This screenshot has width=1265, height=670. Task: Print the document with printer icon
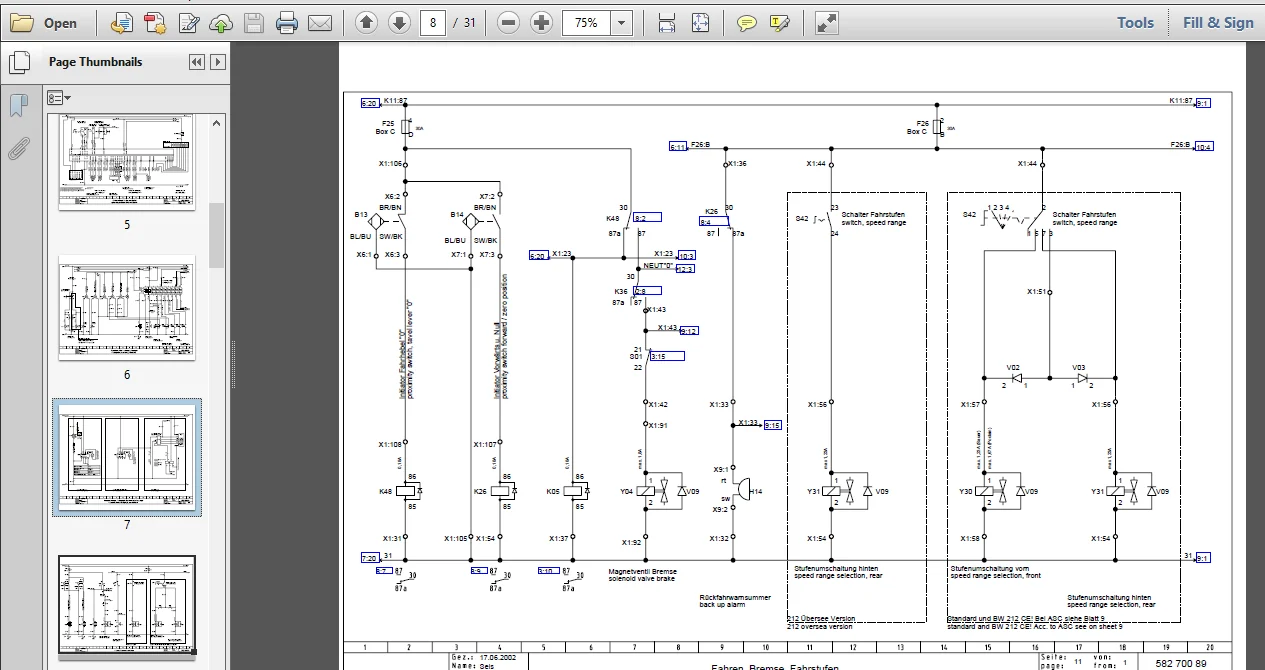tap(287, 22)
